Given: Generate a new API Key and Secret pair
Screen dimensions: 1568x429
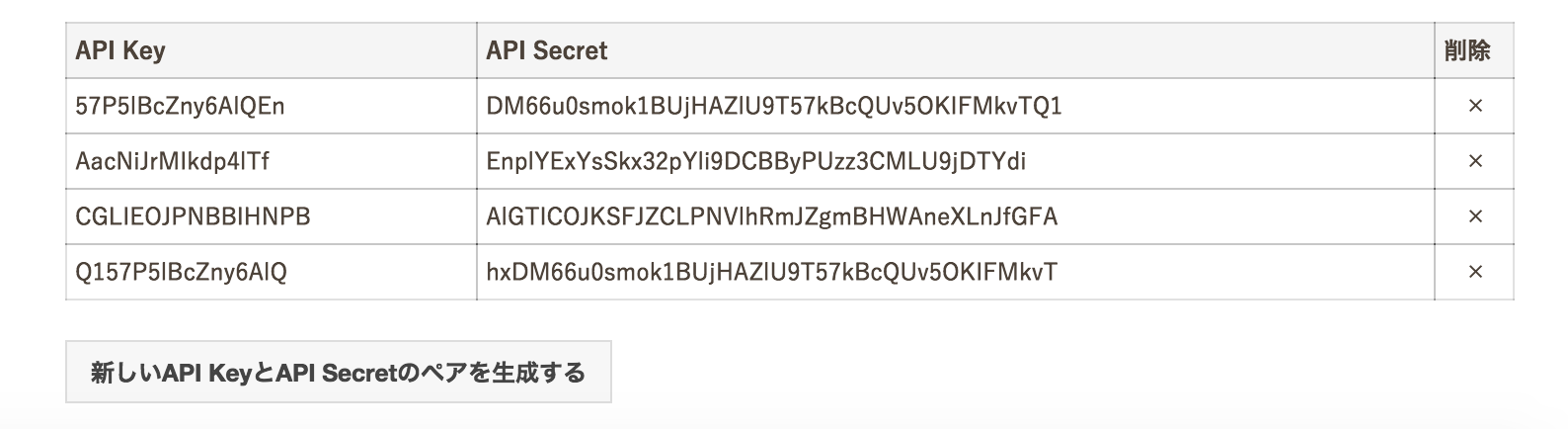Looking at the screenshot, I should coord(339,373).
